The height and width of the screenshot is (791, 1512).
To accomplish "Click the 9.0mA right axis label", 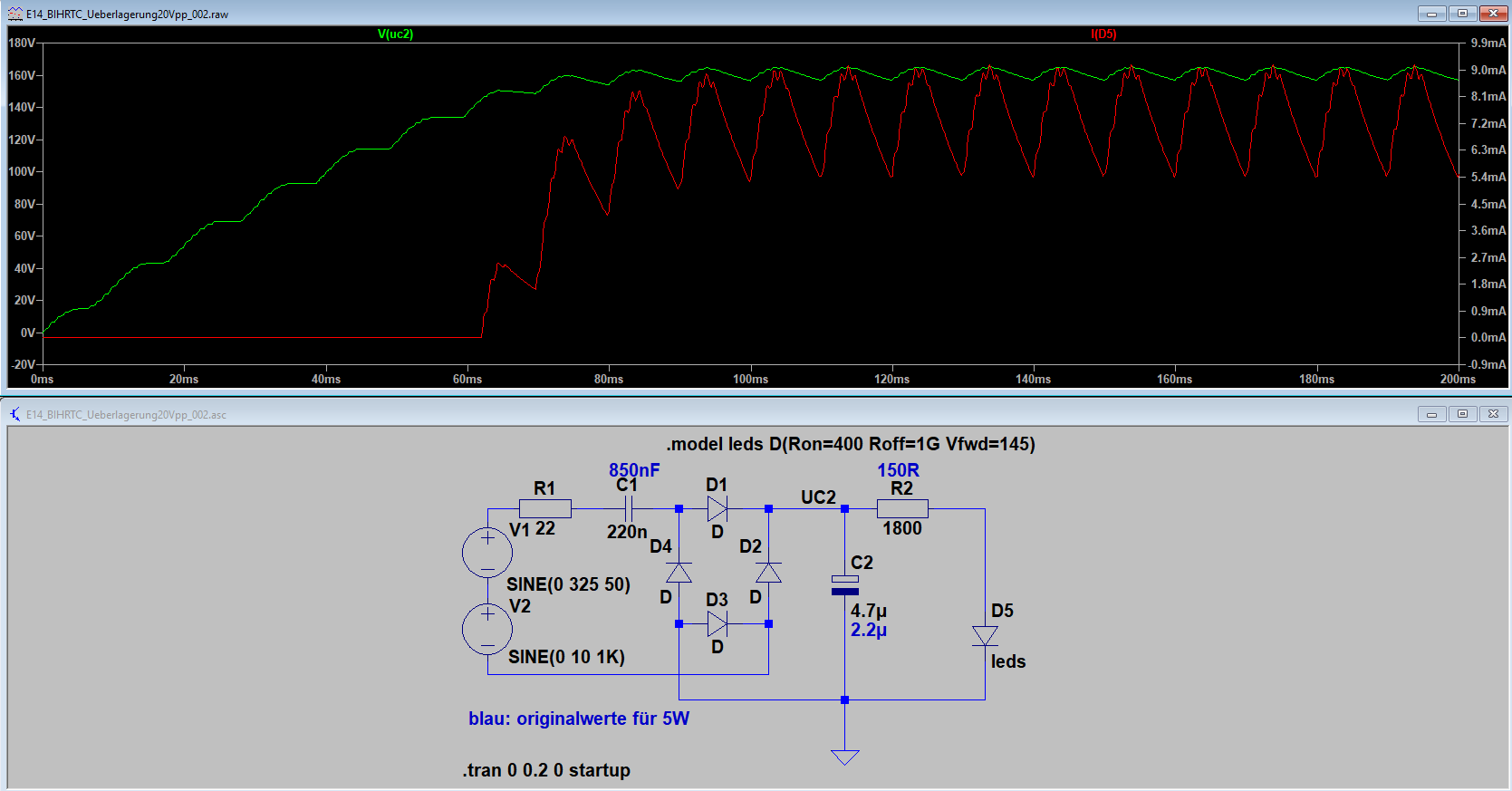I will pos(1488,70).
